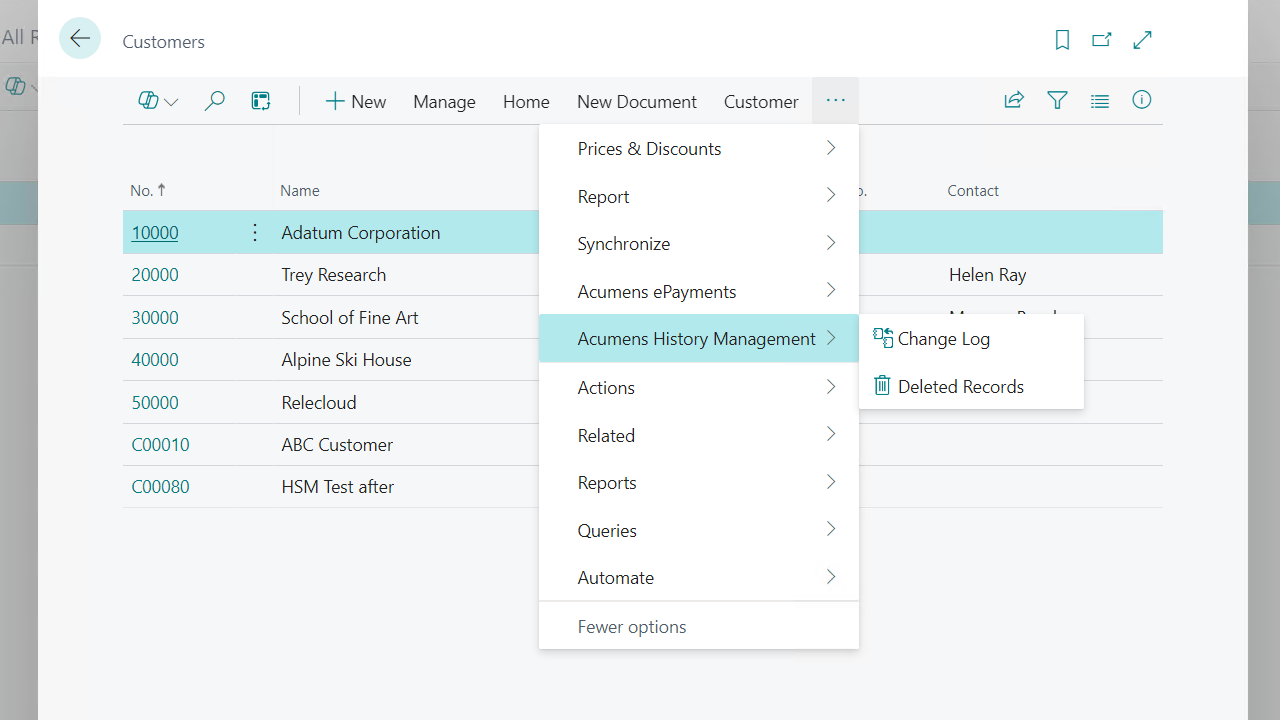Click the bookmark icon
The width and height of the screenshot is (1280, 720).
click(x=1062, y=40)
